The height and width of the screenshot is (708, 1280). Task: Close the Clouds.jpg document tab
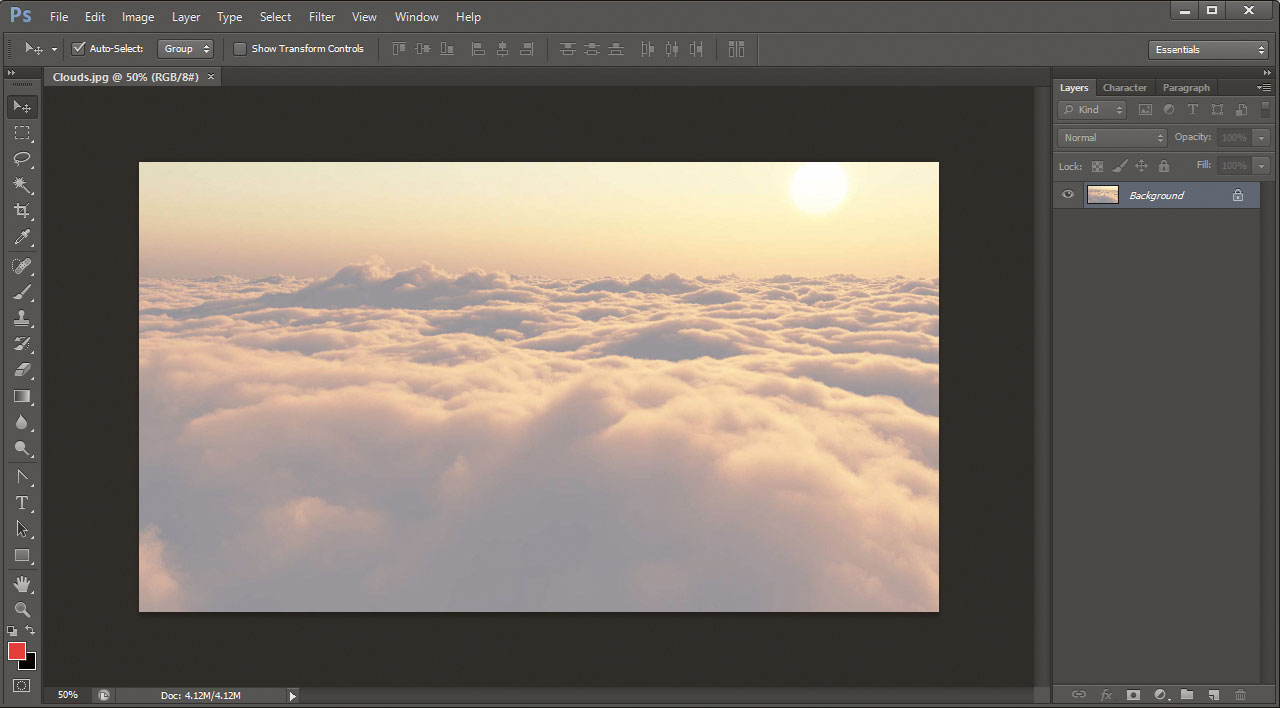tap(211, 77)
